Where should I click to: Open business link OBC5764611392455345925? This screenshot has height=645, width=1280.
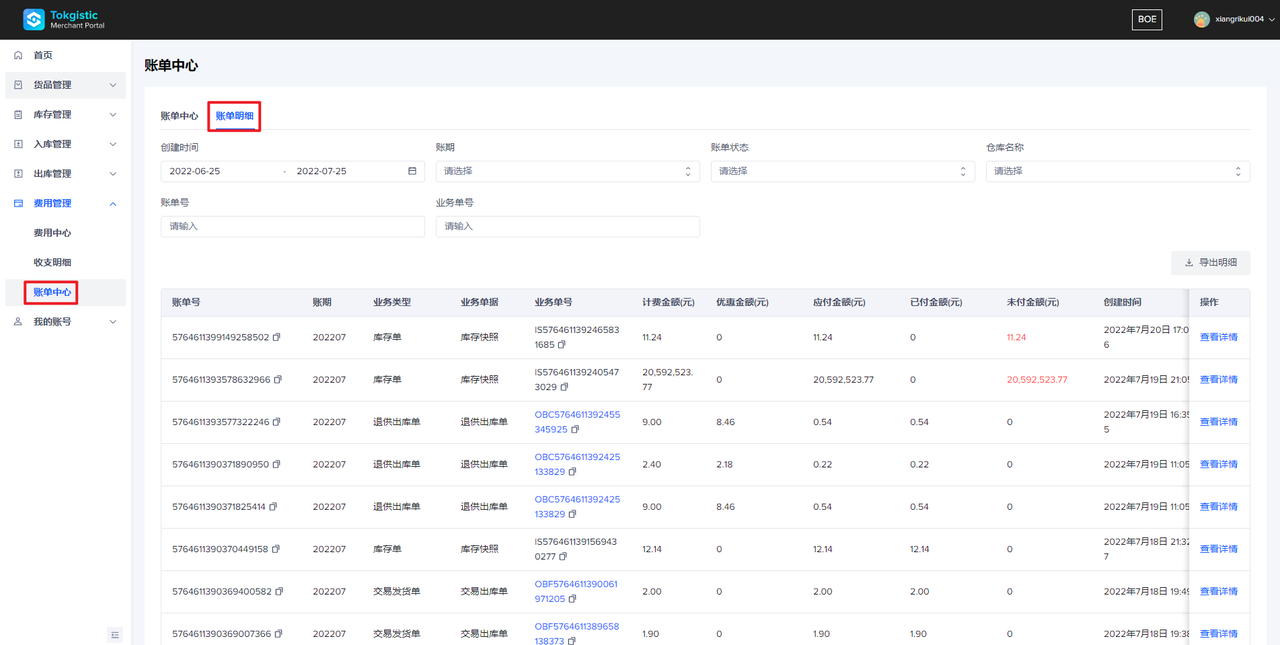pos(577,414)
